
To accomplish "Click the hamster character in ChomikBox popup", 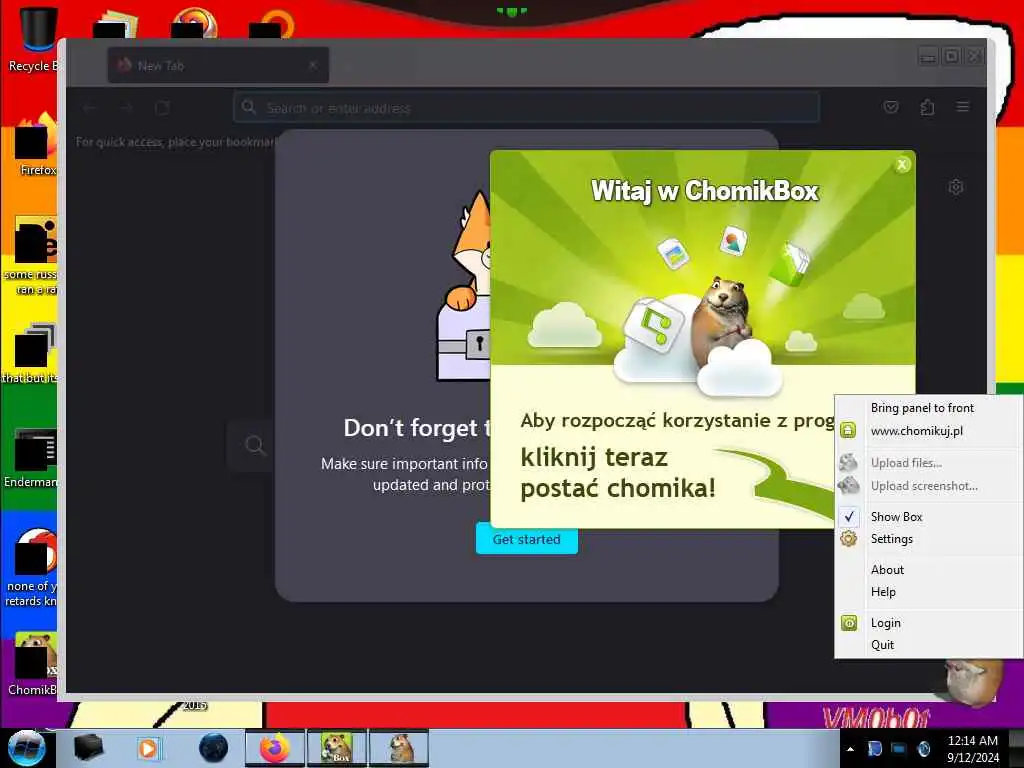I will 722,321.
